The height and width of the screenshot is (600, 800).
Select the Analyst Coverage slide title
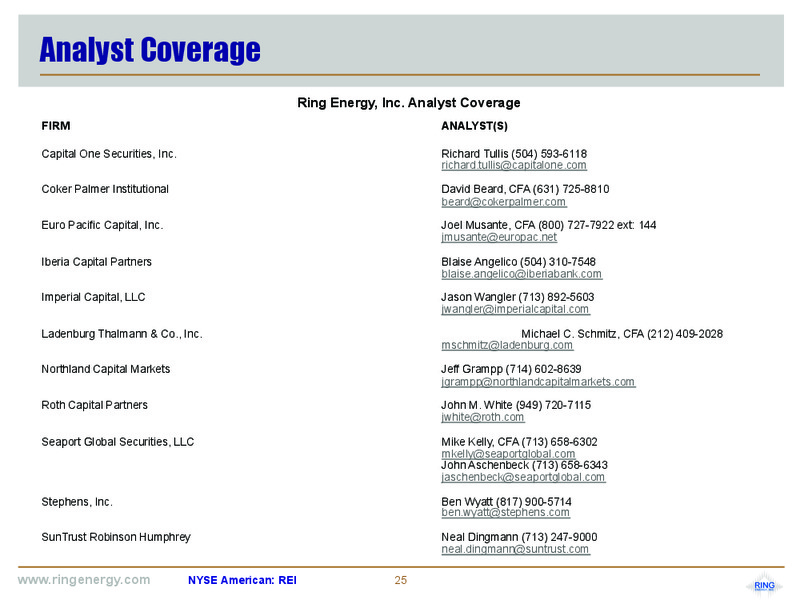coord(150,50)
